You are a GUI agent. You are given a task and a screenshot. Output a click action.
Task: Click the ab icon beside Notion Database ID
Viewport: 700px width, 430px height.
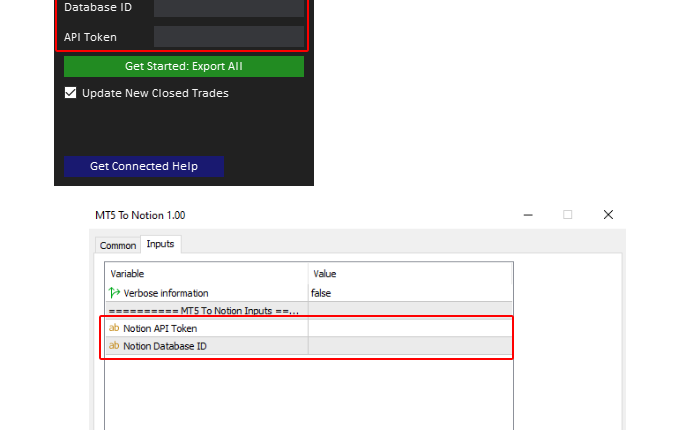click(114, 346)
